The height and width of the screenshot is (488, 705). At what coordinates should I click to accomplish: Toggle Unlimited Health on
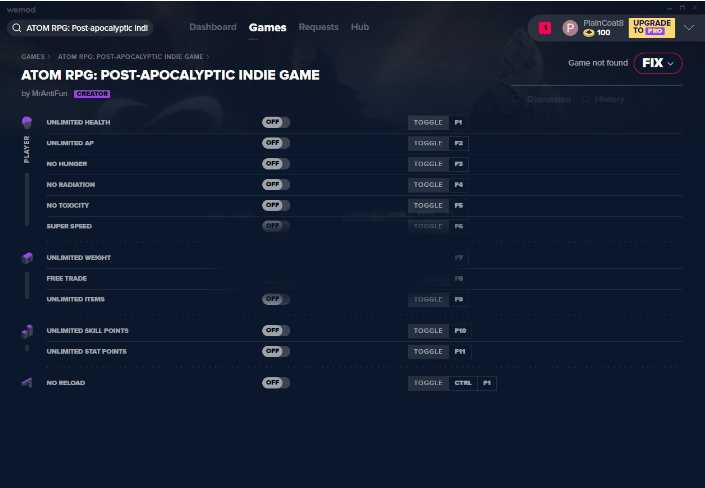(276, 122)
